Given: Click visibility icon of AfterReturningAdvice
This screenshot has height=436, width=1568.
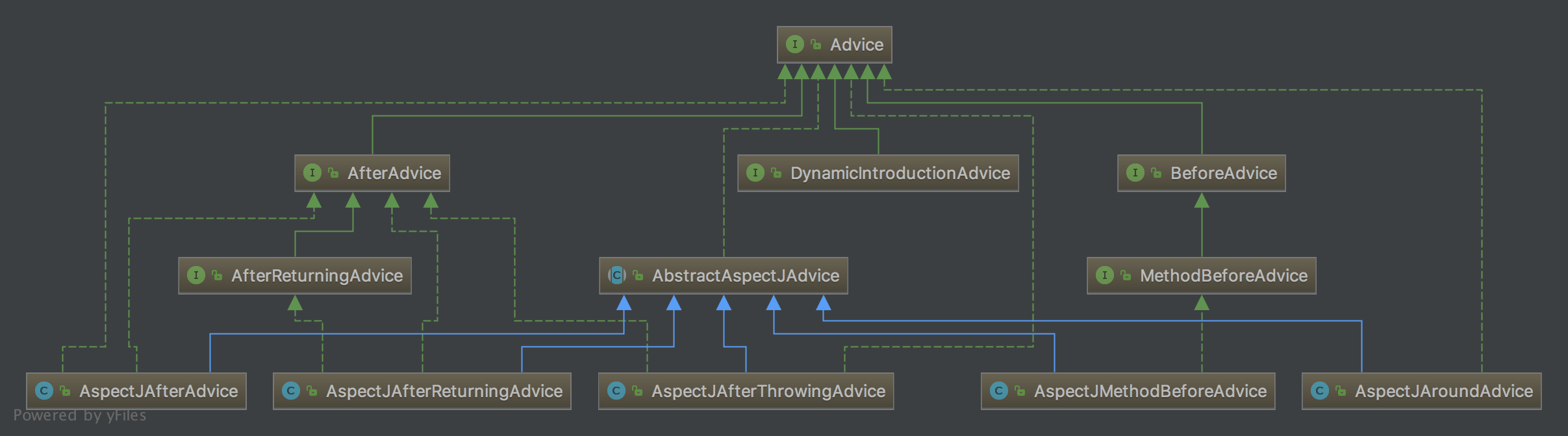Looking at the screenshot, I should click(217, 275).
